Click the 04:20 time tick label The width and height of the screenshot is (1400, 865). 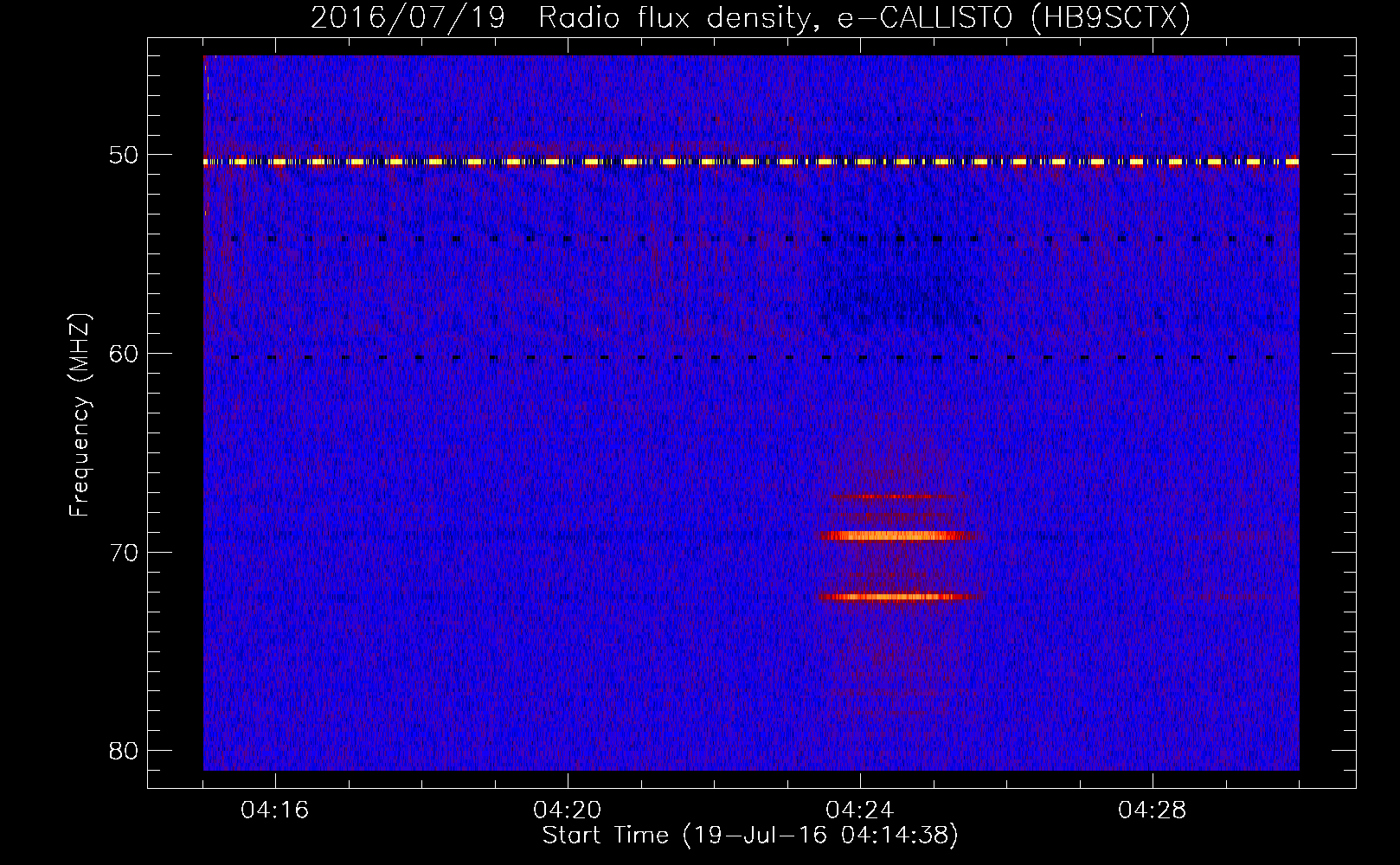[567, 811]
